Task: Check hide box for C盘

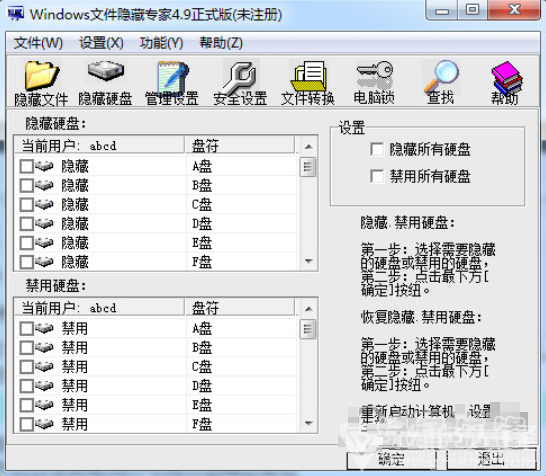Action: tap(26, 204)
